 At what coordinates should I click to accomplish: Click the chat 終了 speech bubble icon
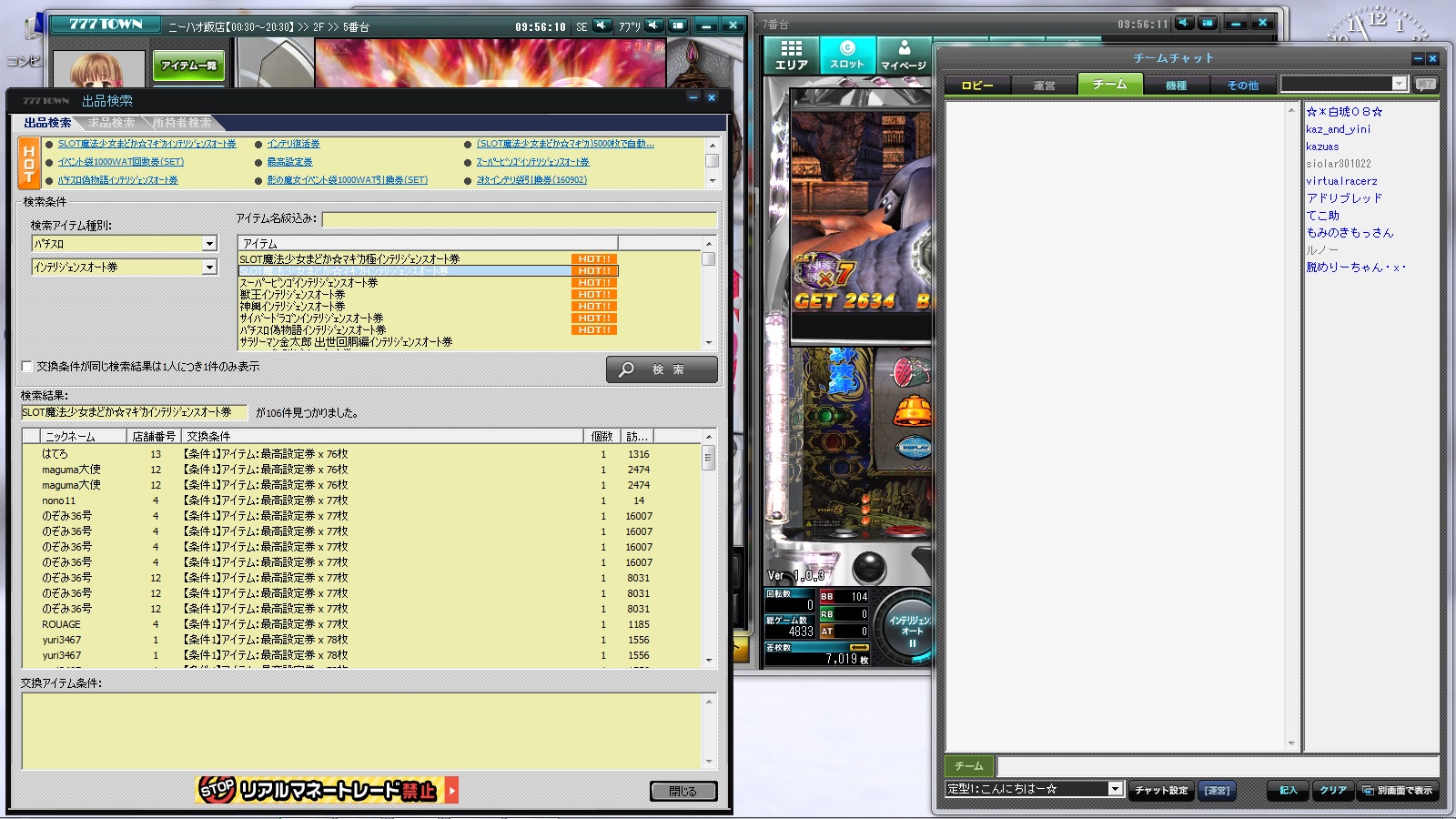tap(1426, 84)
